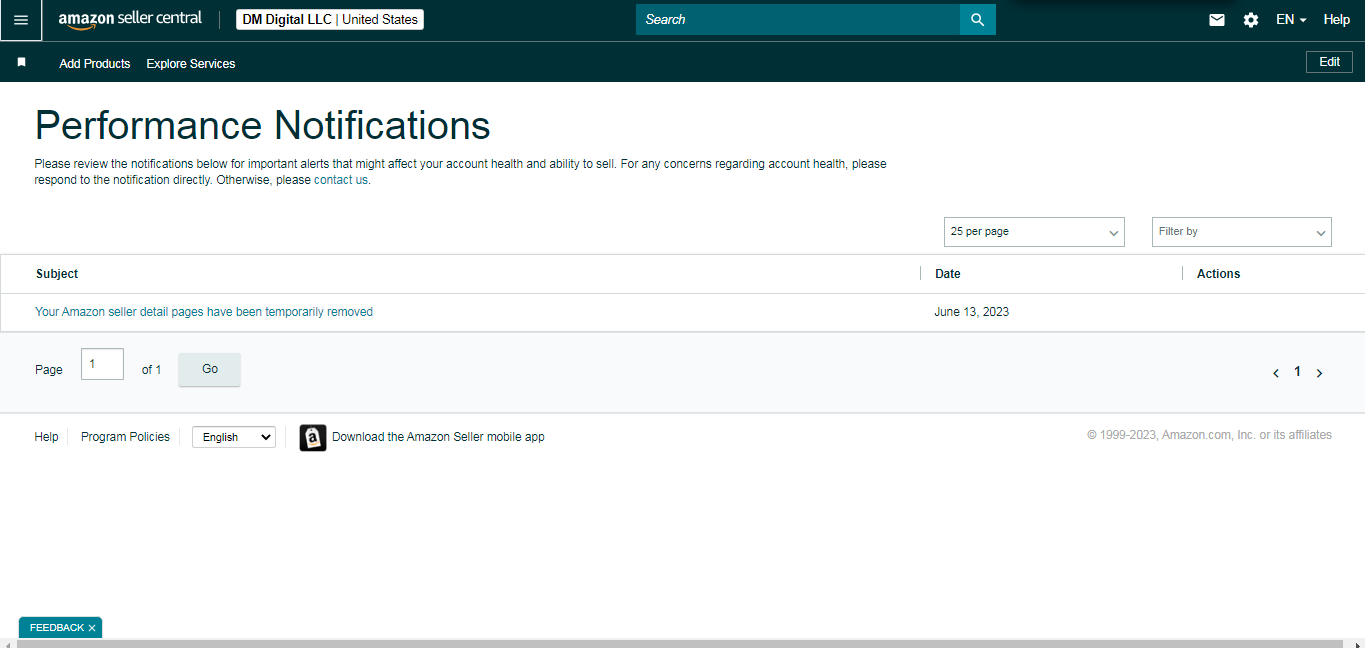Screen dimensions: 1365x648
Task: Open Program Policies link
Action: click(125, 437)
